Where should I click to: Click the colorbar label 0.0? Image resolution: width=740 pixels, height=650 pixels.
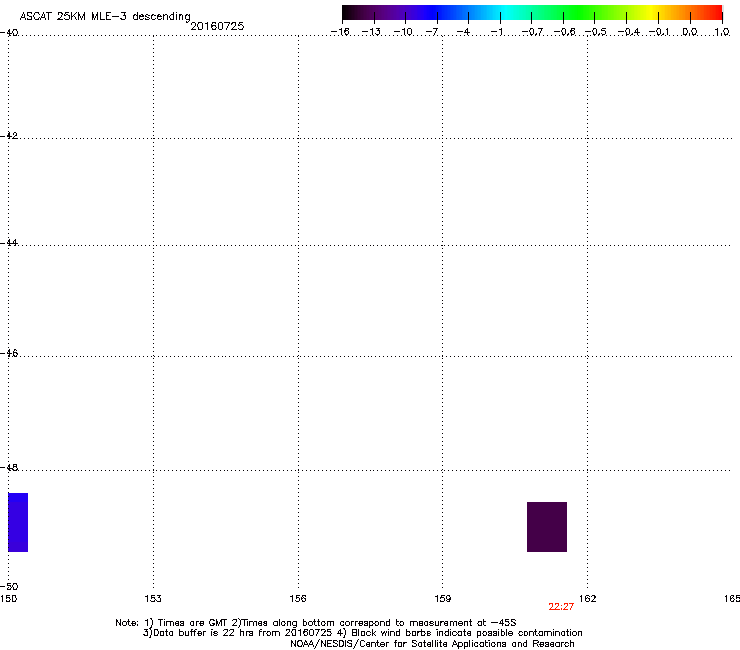coord(690,32)
